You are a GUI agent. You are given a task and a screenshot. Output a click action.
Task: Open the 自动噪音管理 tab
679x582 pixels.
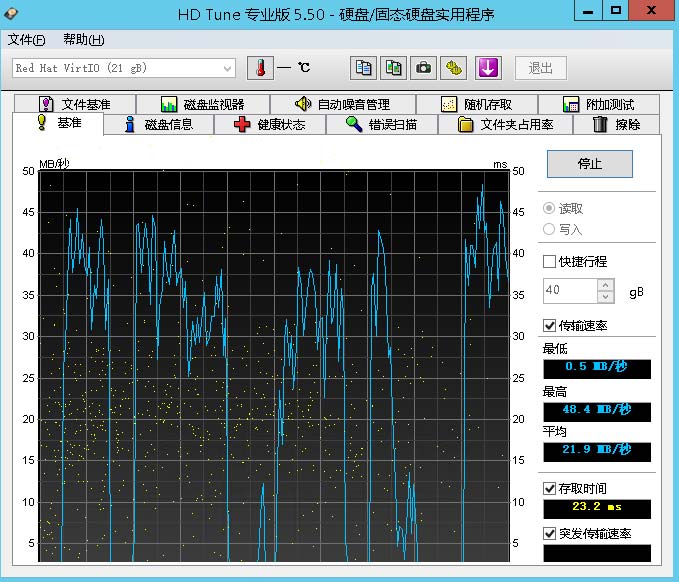tap(343, 104)
